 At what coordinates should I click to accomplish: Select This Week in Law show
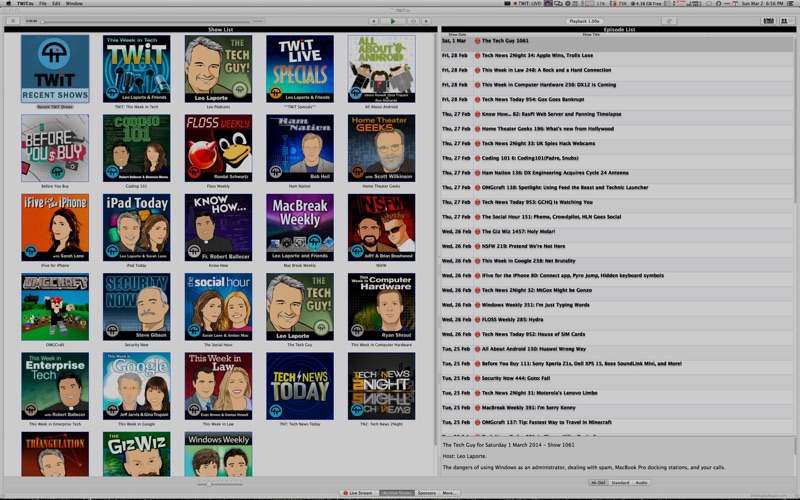point(218,386)
